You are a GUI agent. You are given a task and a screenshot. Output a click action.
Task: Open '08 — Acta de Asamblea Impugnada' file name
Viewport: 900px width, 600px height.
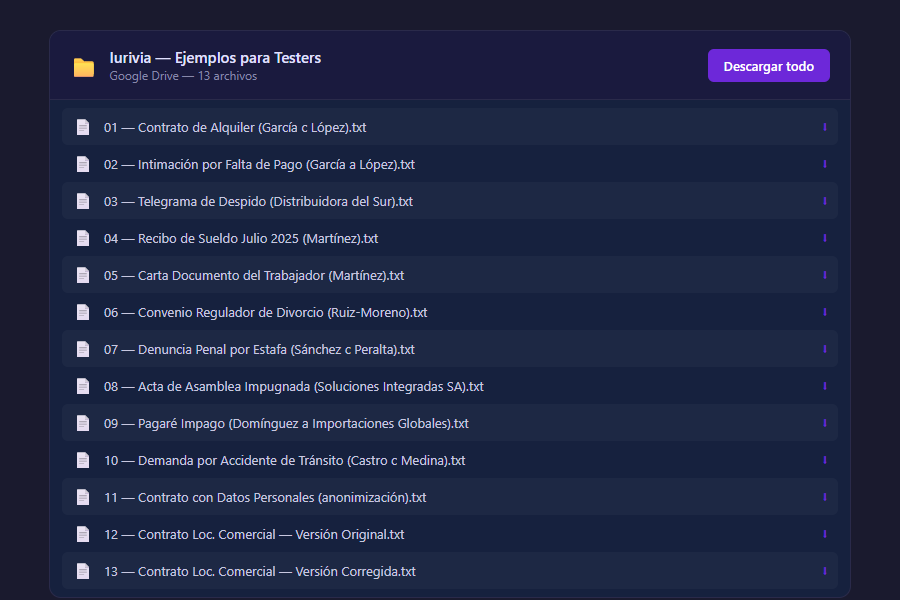(294, 386)
